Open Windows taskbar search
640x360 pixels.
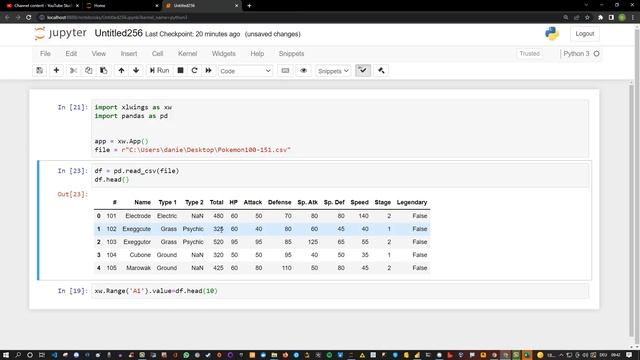pos(18,355)
